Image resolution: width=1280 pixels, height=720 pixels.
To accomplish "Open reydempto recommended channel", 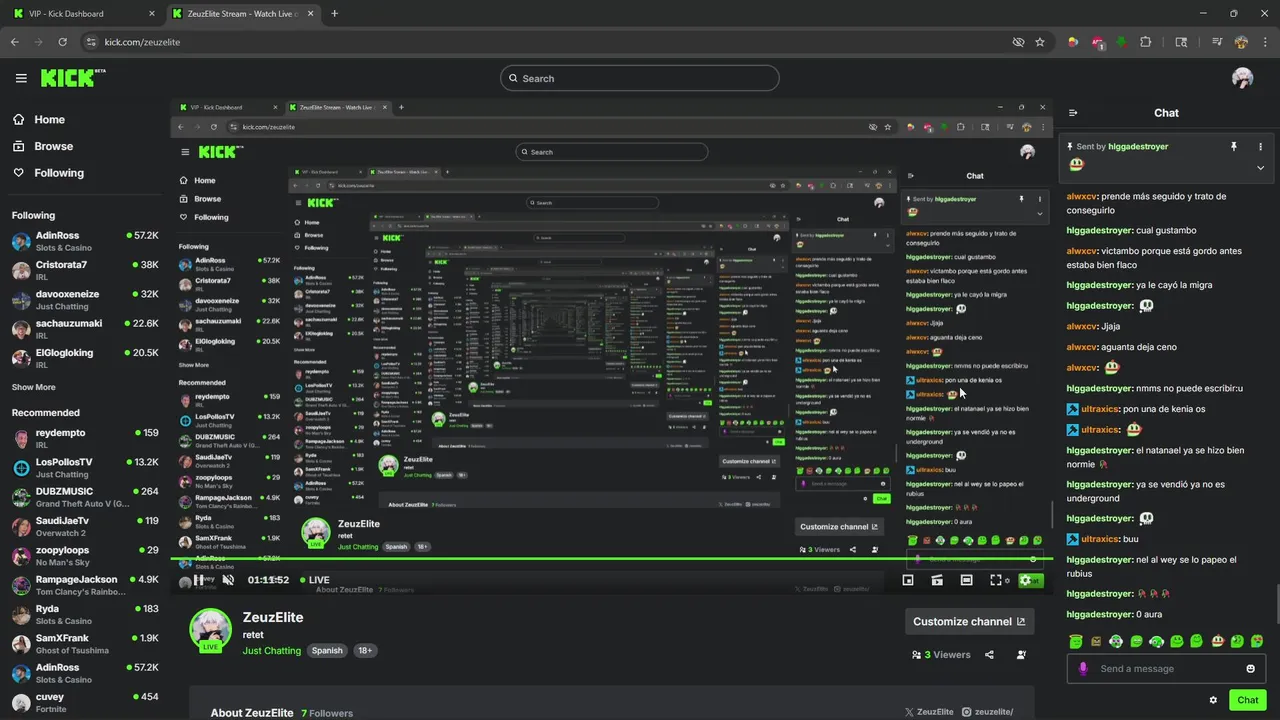I will click(x=85, y=438).
